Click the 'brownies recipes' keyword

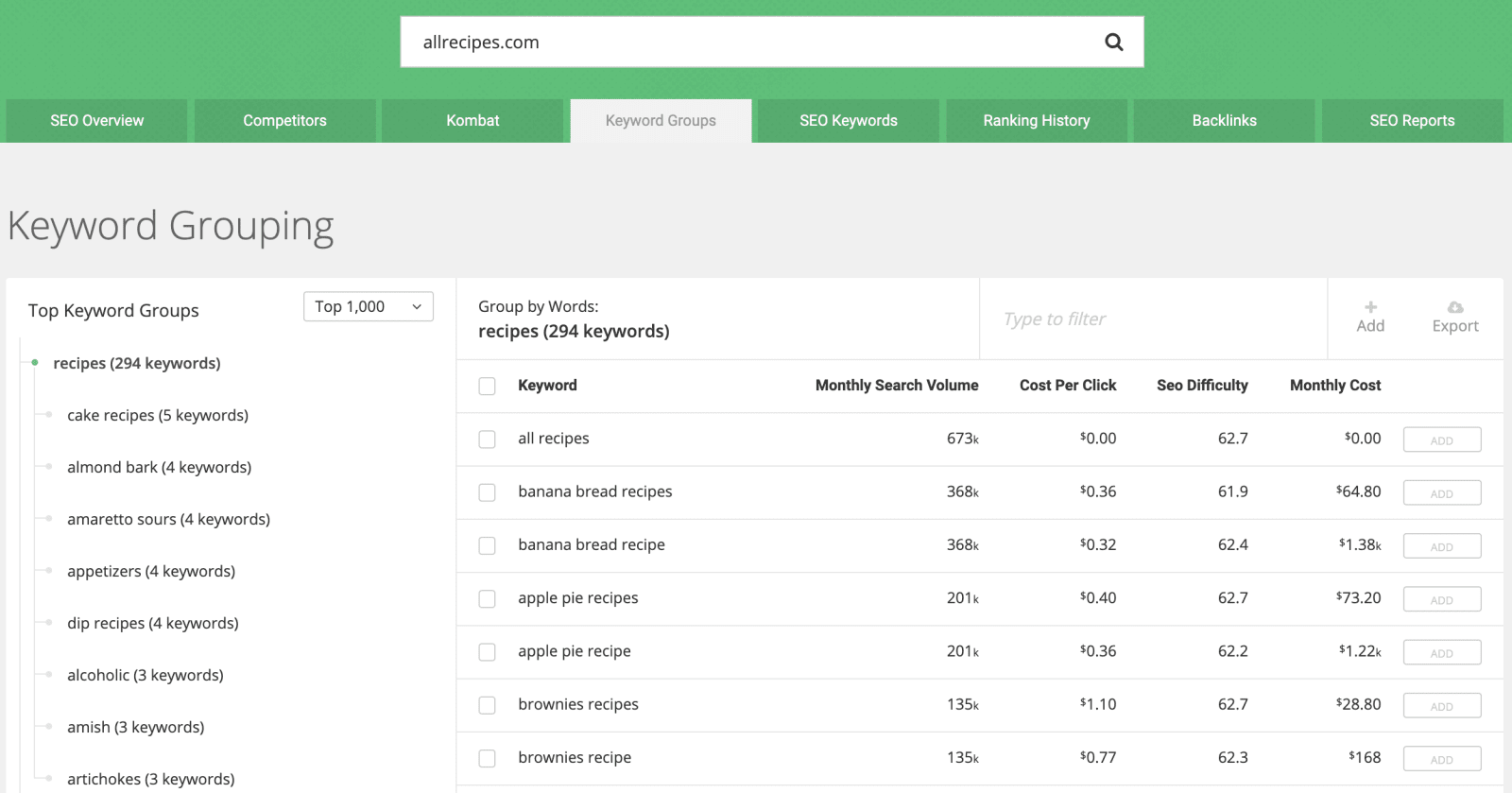578,704
